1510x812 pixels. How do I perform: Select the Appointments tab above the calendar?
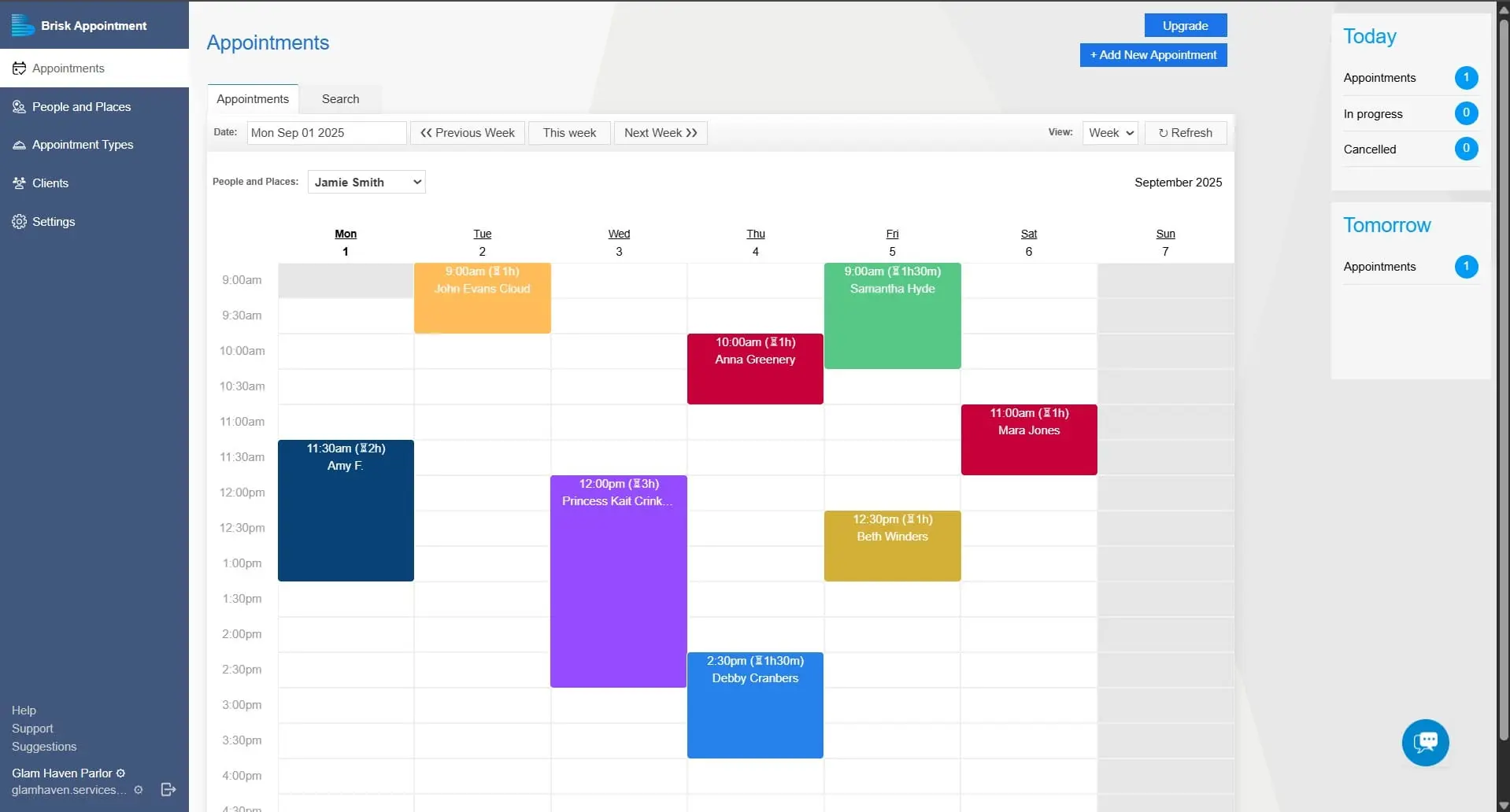click(x=253, y=99)
